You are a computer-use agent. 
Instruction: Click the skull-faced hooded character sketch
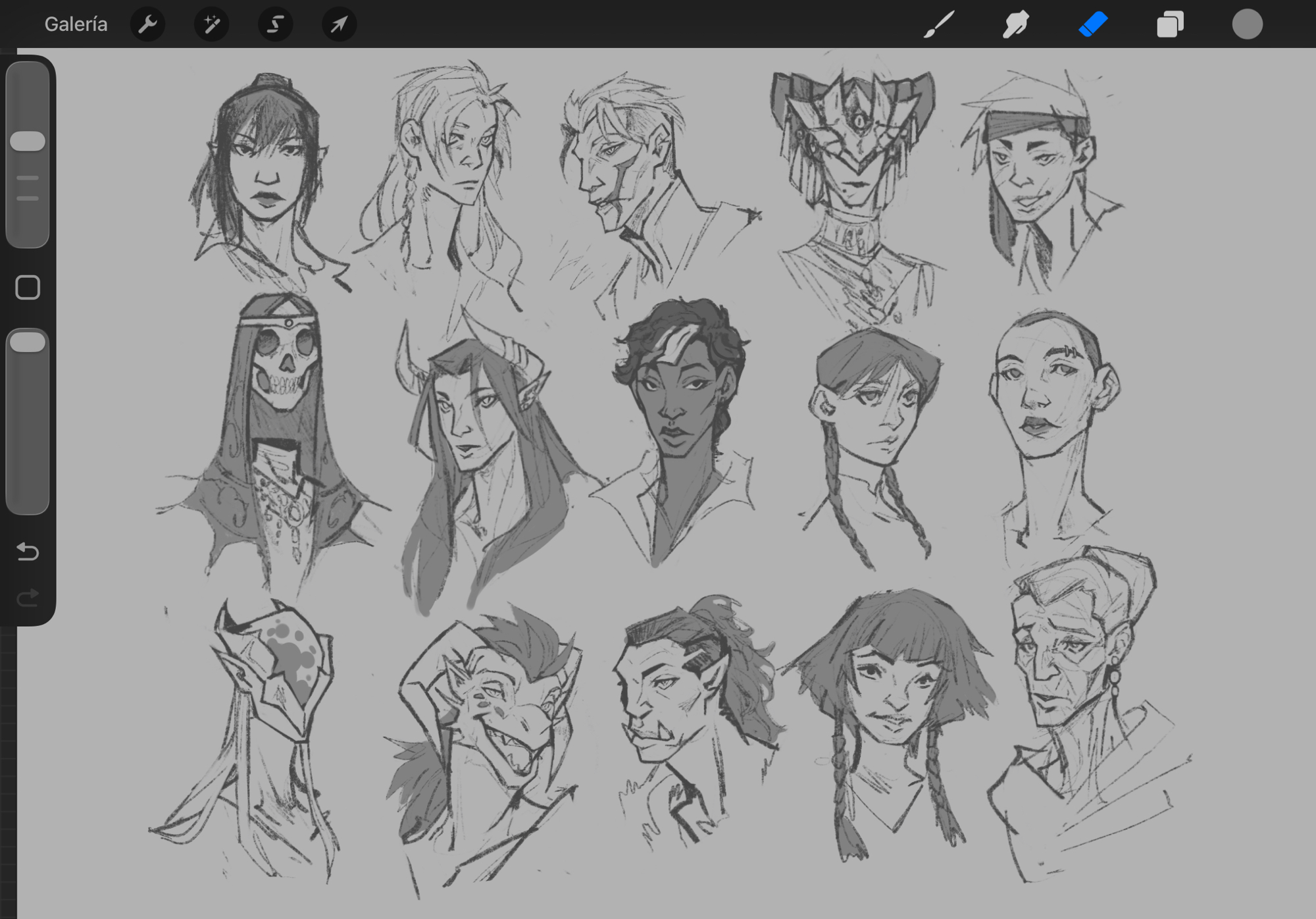(284, 369)
